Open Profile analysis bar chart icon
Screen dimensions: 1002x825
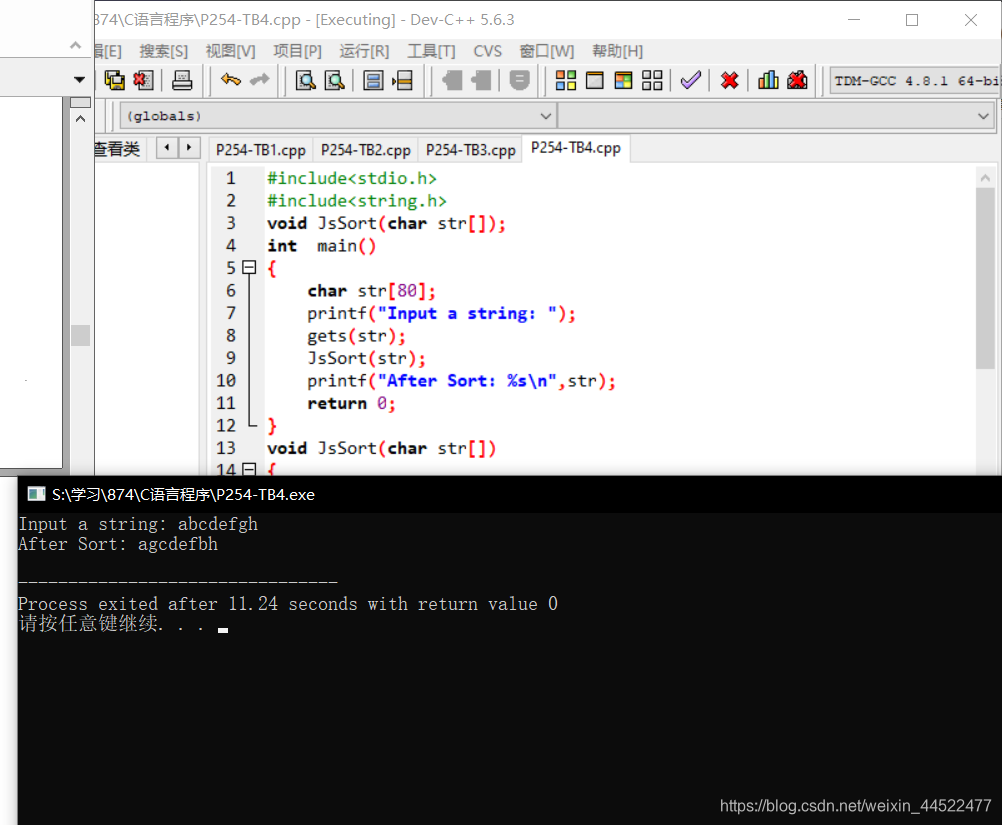(x=768, y=81)
